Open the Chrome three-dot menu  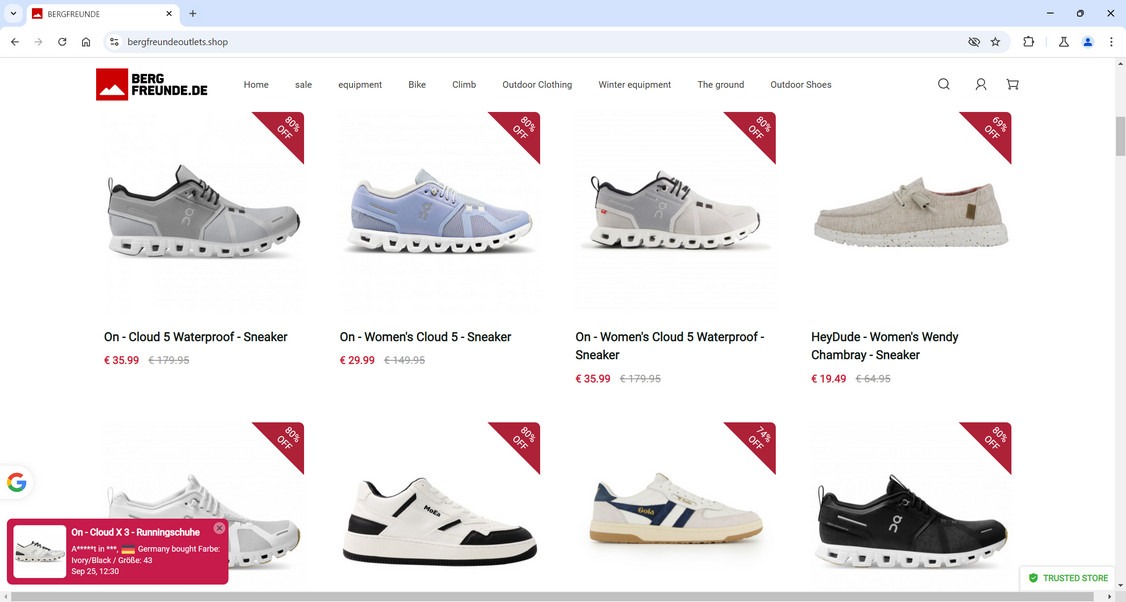coord(1111,42)
